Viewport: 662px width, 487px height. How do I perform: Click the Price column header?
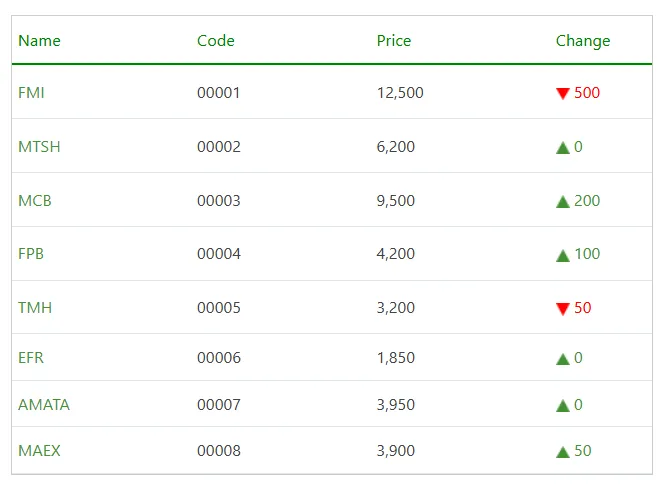coord(394,41)
